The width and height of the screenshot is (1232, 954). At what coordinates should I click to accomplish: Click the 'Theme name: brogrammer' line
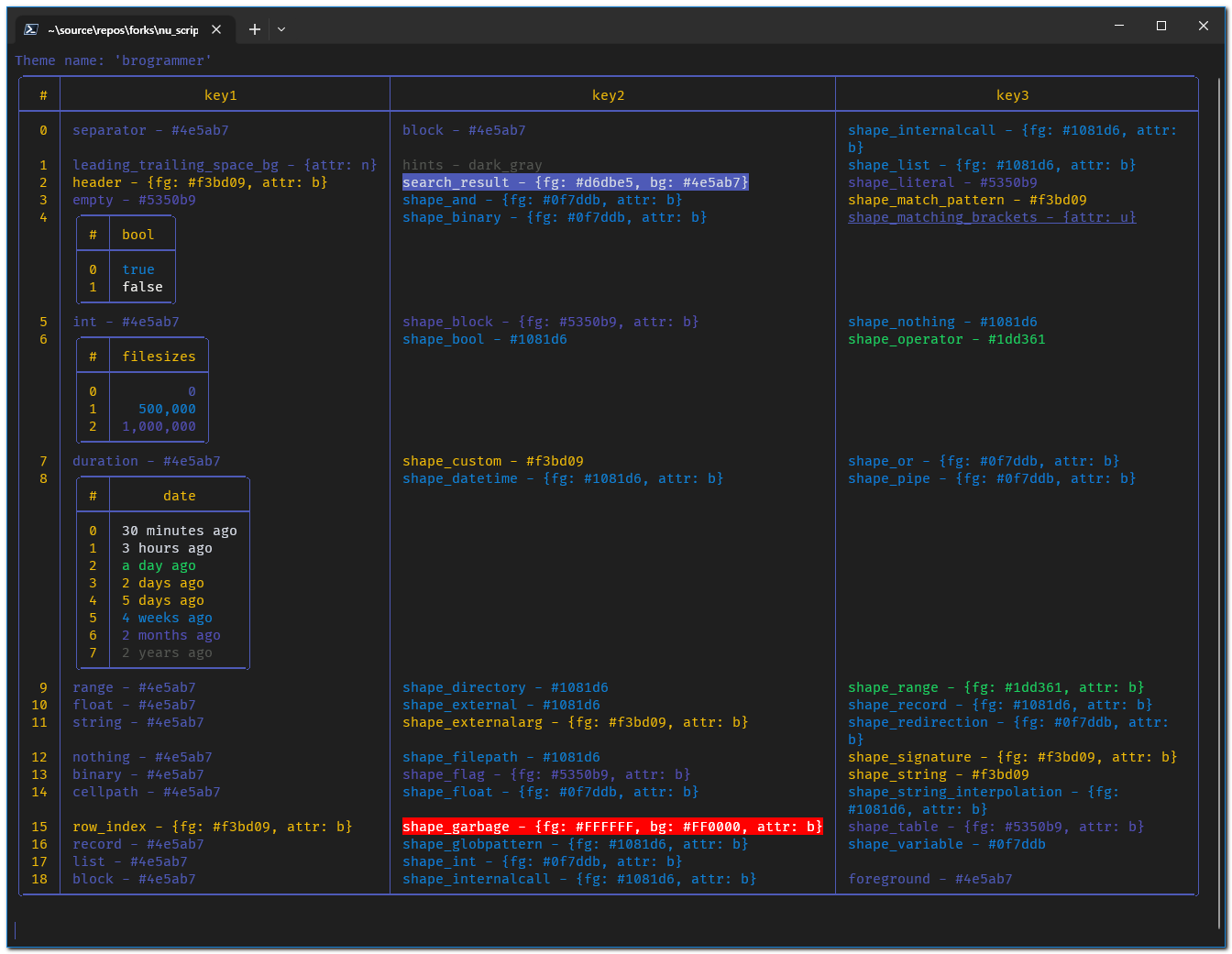point(114,60)
